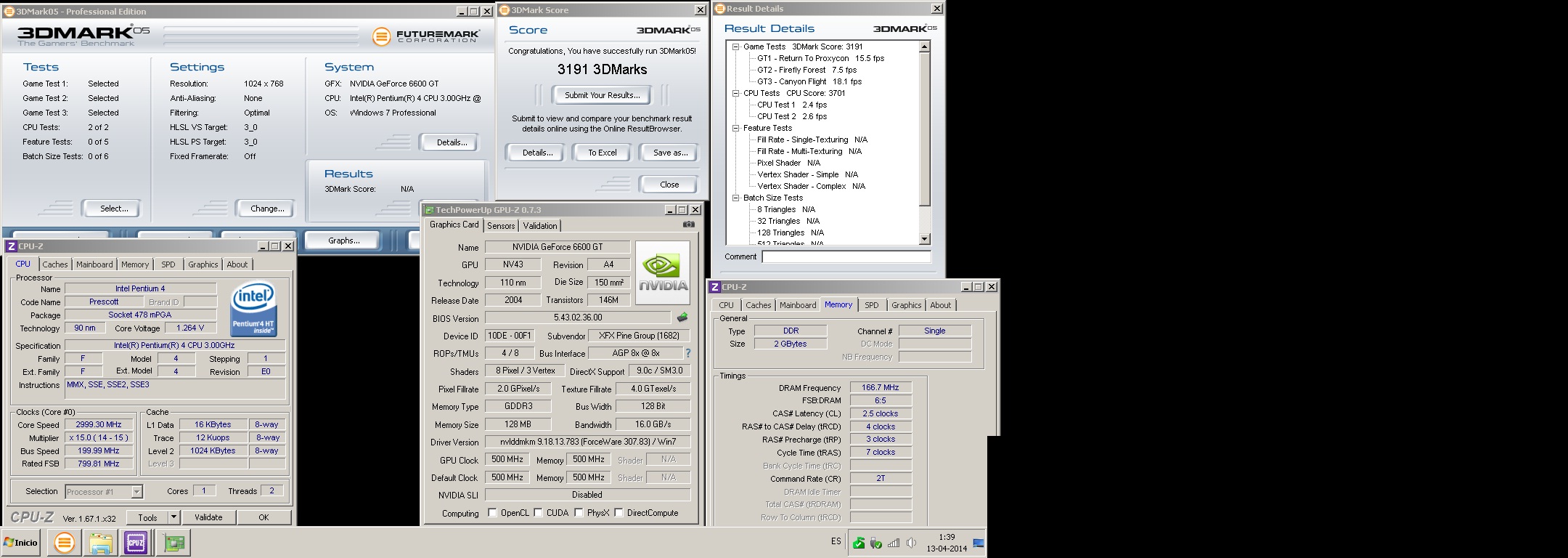This screenshot has width=1568, height=558.
Task: Toggle the PhysX checkbox
Action: pos(579,512)
